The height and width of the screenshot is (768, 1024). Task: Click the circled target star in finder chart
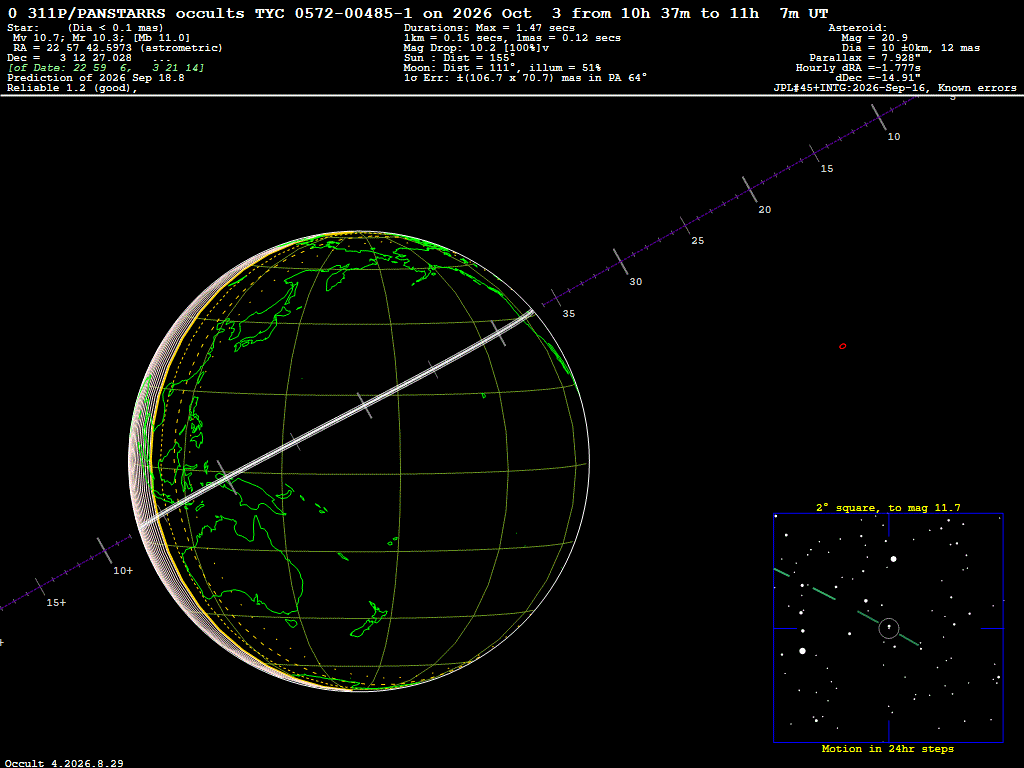[889, 628]
